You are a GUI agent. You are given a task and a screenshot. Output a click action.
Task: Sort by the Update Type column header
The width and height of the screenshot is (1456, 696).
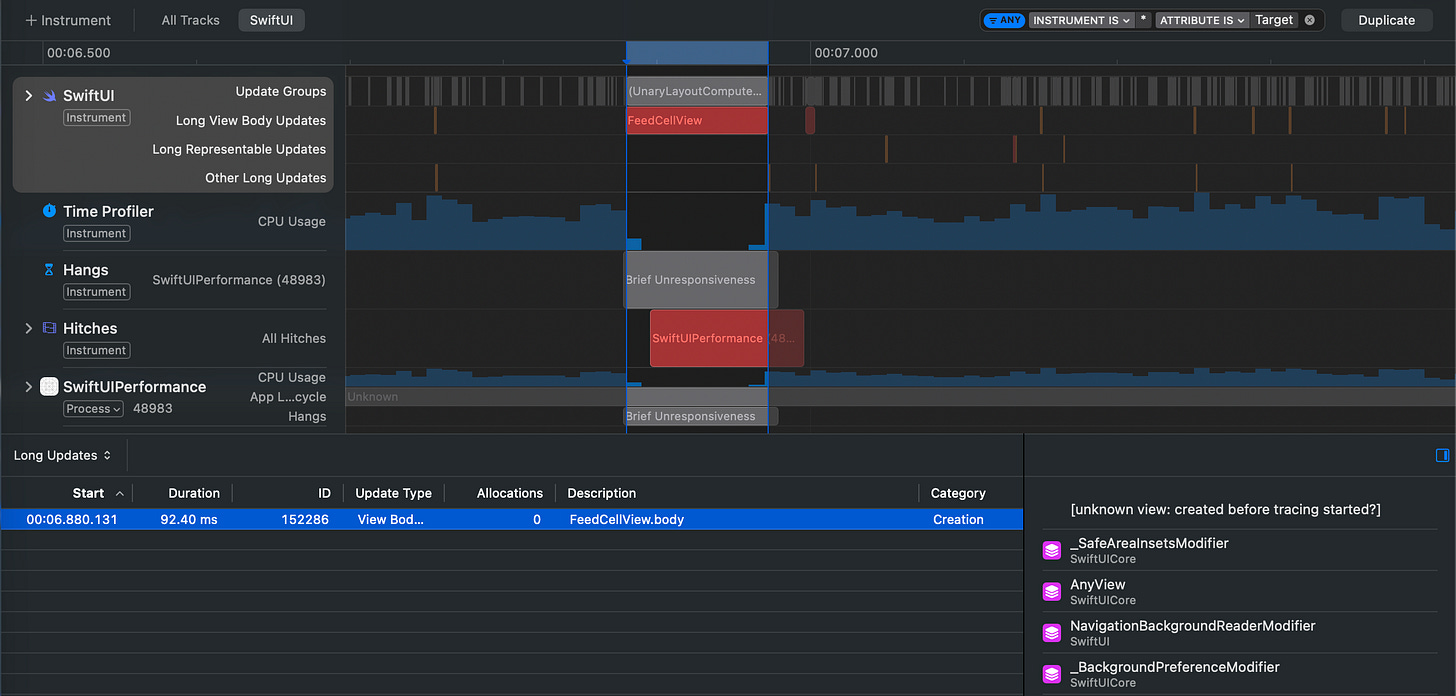(394, 493)
